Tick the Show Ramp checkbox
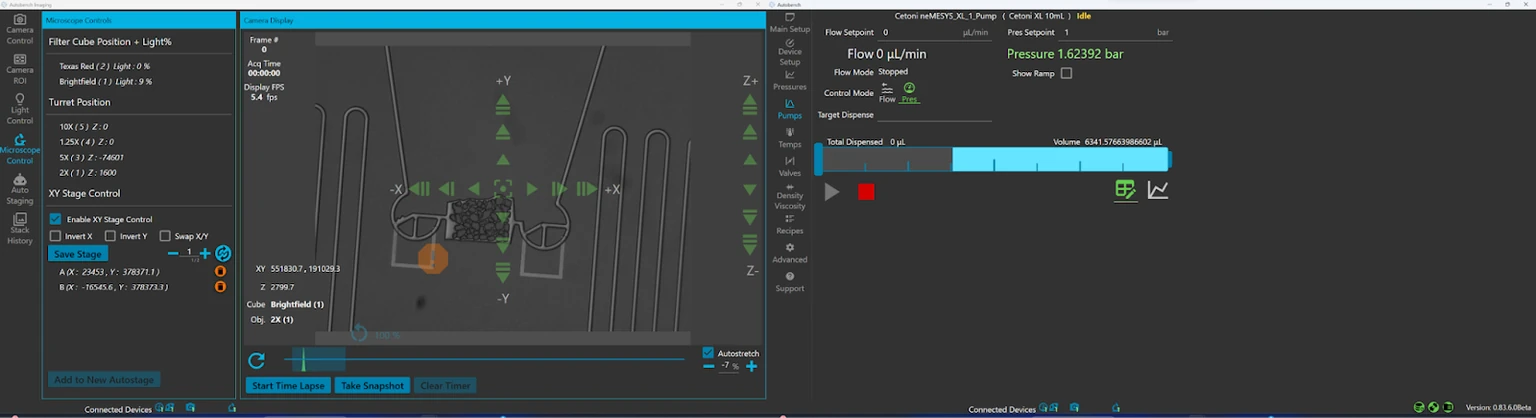The width and height of the screenshot is (1536, 418). tap(1066, 73)
